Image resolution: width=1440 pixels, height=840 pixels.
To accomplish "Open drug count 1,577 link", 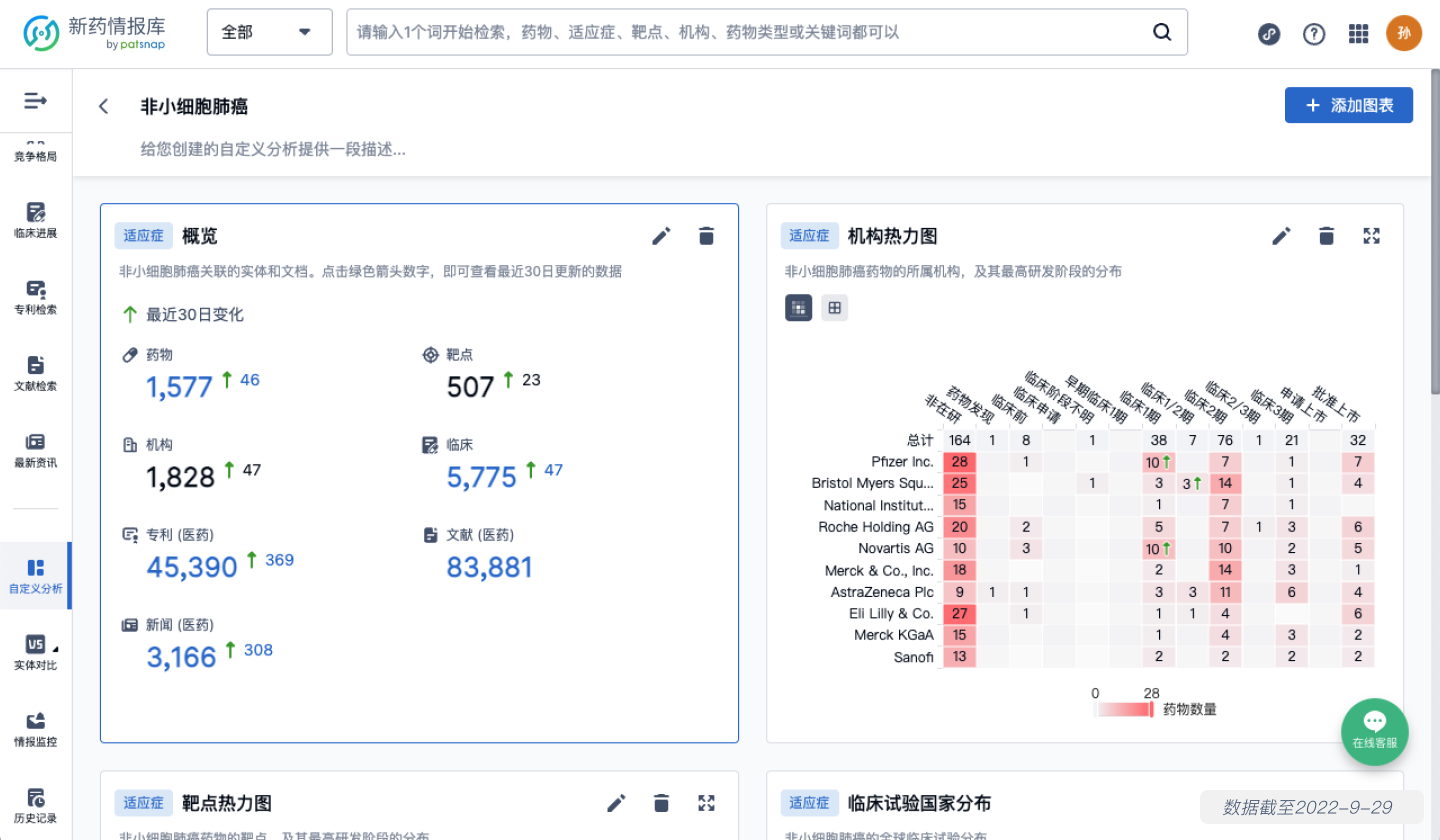I will pyautogui.click(x=180, y=387).
